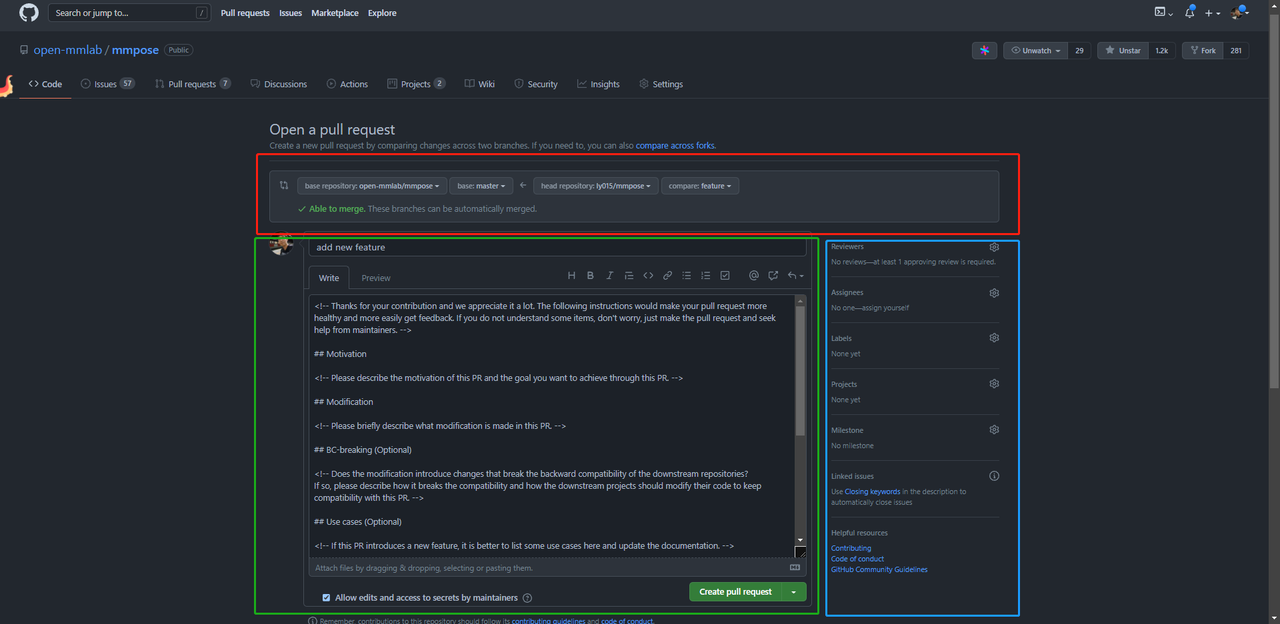Insert a task list checkbox icon

(725, 276)
